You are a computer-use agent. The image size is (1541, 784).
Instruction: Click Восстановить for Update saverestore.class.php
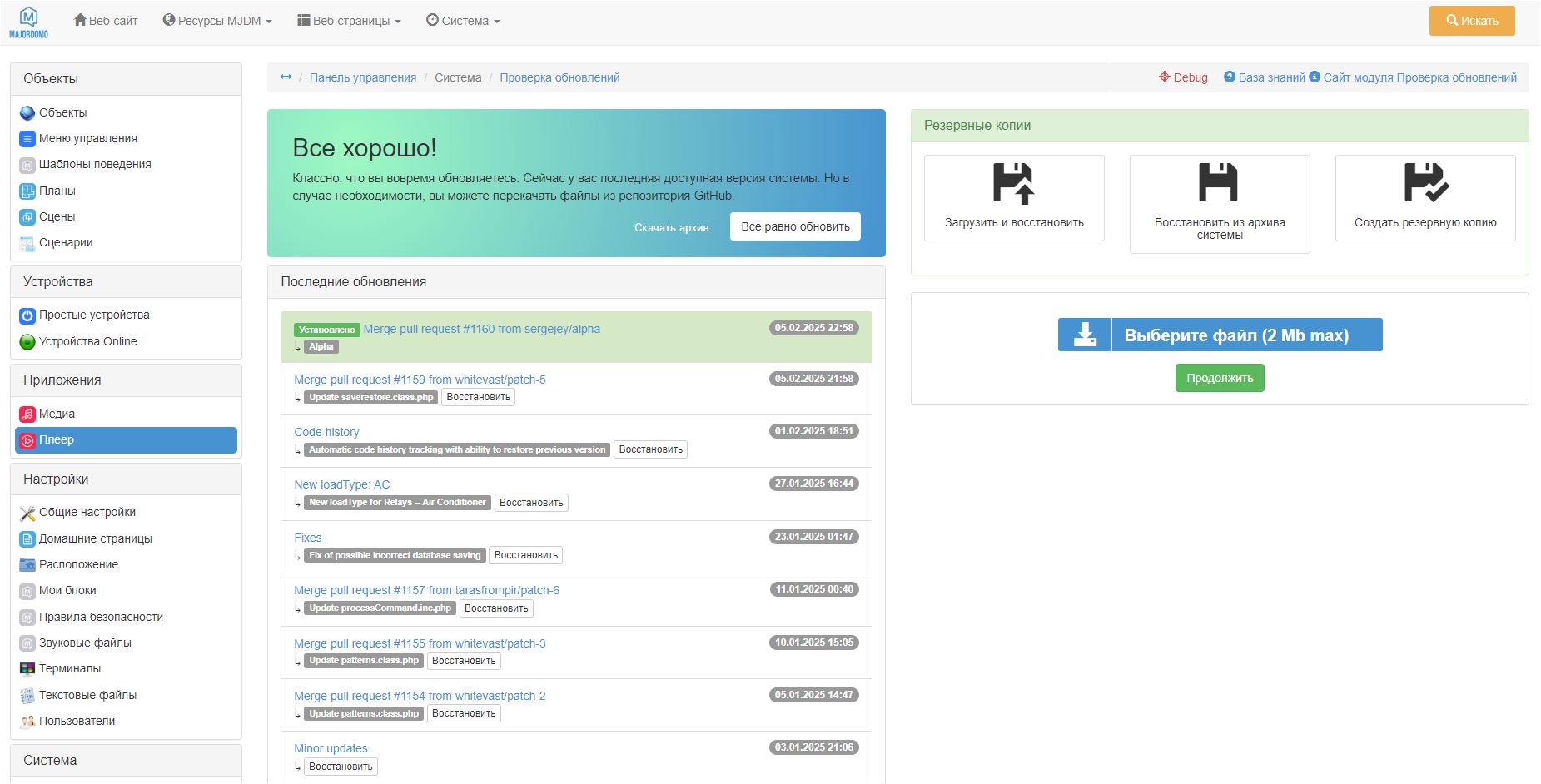pyautogui.click(x=478, y=398)
